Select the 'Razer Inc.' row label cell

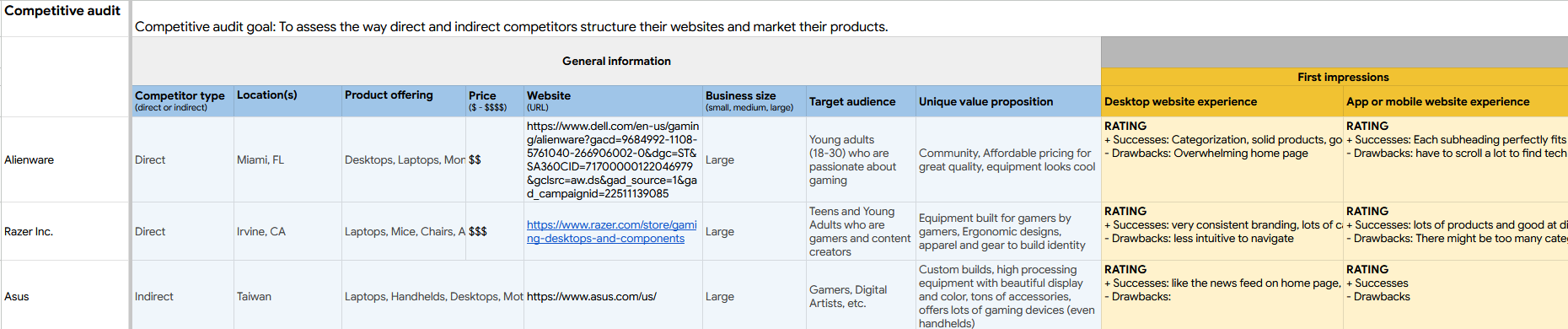[65, 231]
